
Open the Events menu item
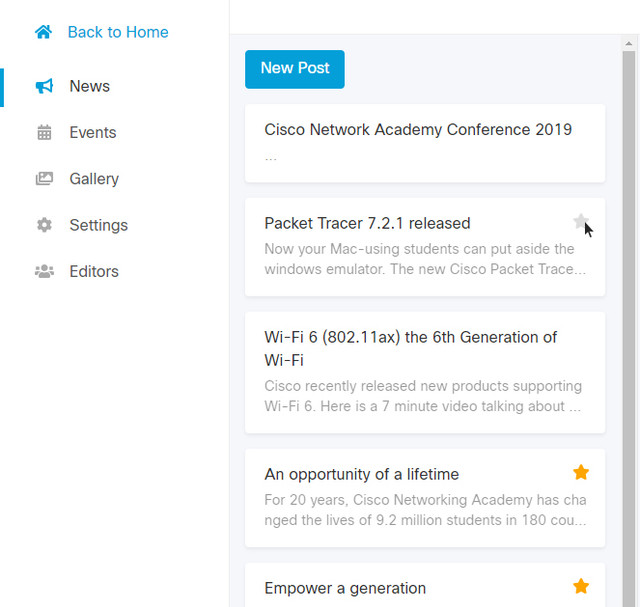pos(93,132)
